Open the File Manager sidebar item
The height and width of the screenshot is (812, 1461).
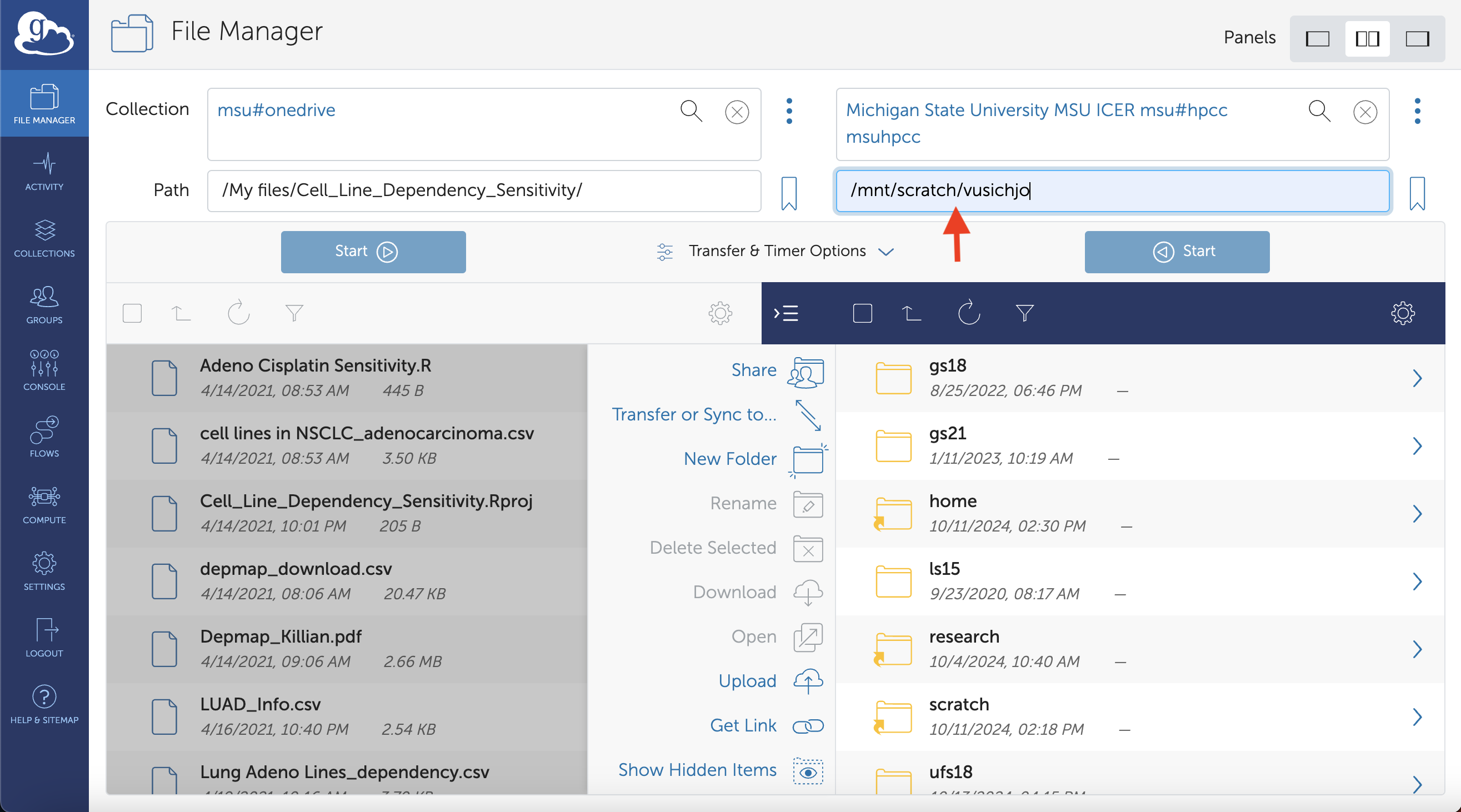pos(44,104)
